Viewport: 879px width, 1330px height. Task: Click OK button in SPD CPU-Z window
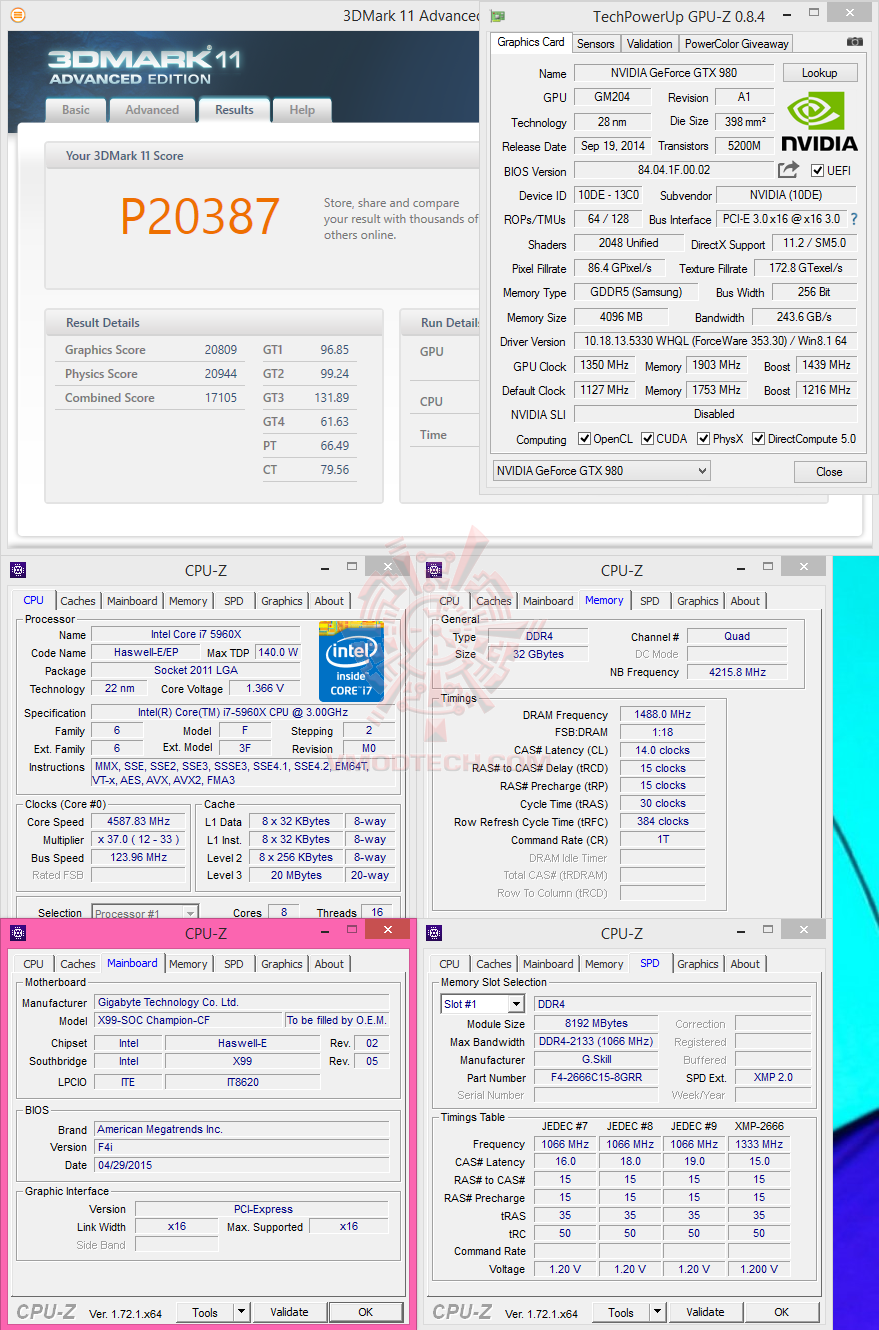782,1312
